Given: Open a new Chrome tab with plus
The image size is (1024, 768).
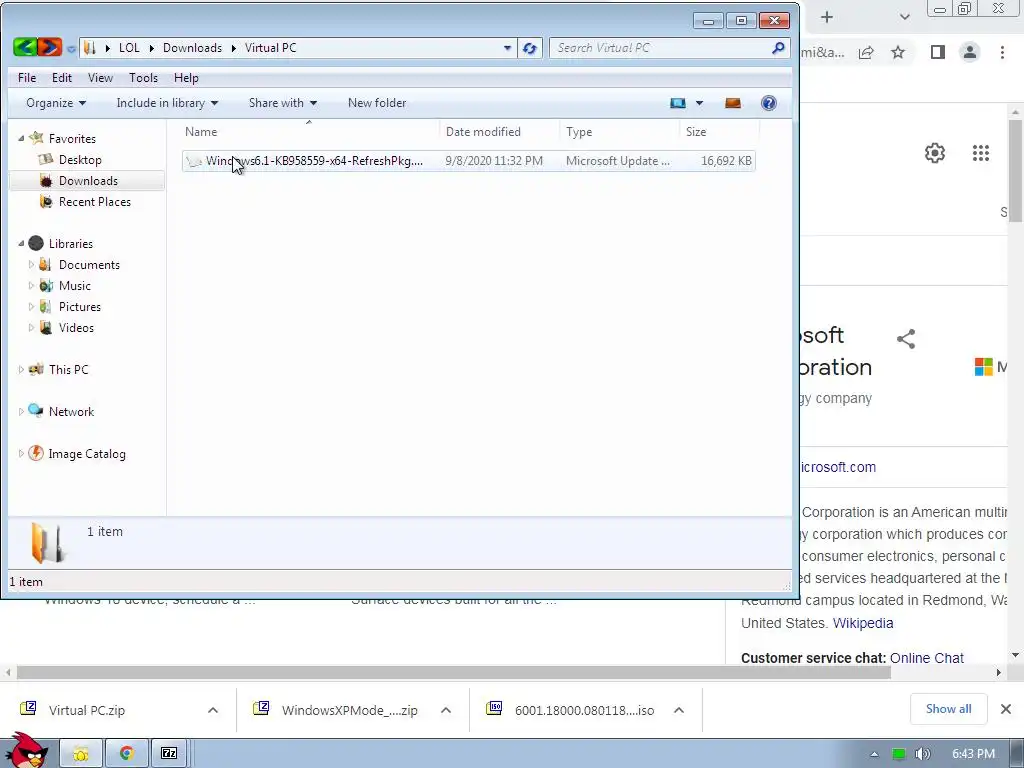Looking at the screenshot, I should point(827,17).
